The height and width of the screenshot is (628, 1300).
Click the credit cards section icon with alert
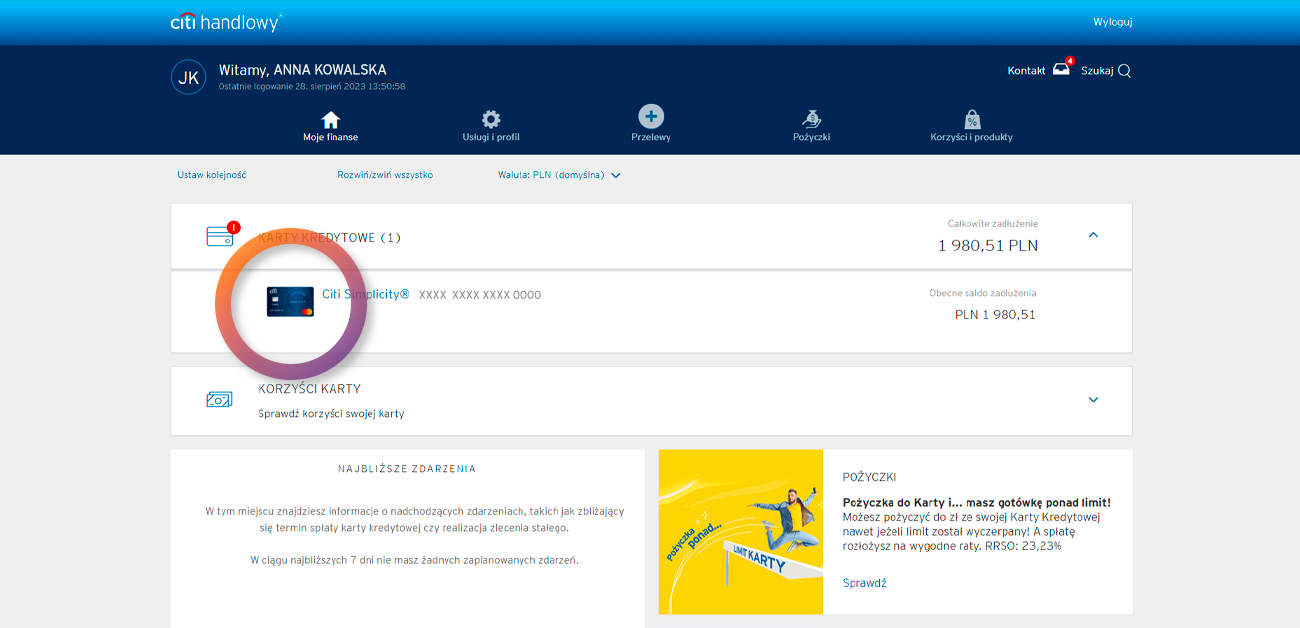(x=220, y=236)
